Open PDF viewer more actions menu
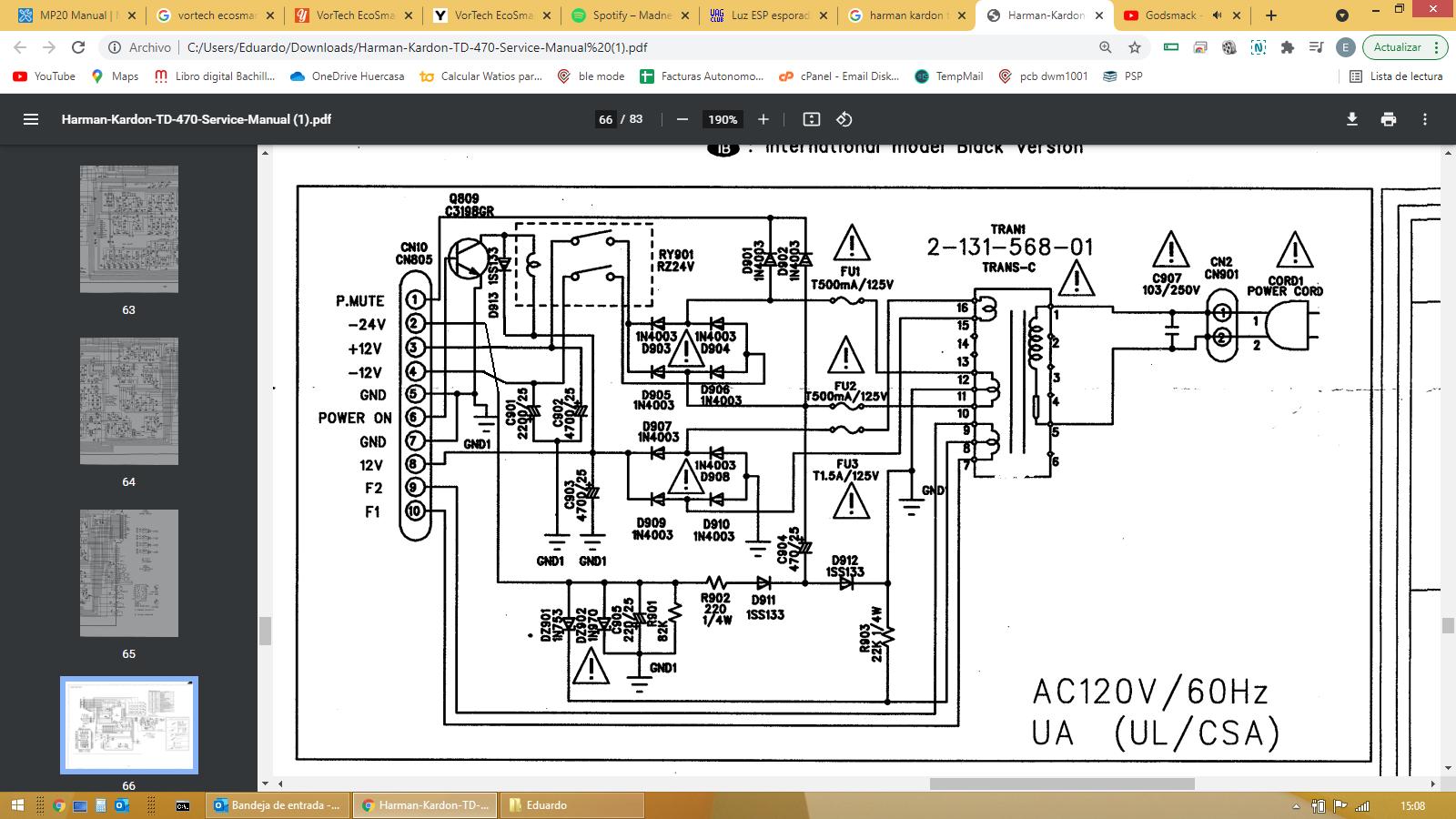 (x=1425, y=119)
